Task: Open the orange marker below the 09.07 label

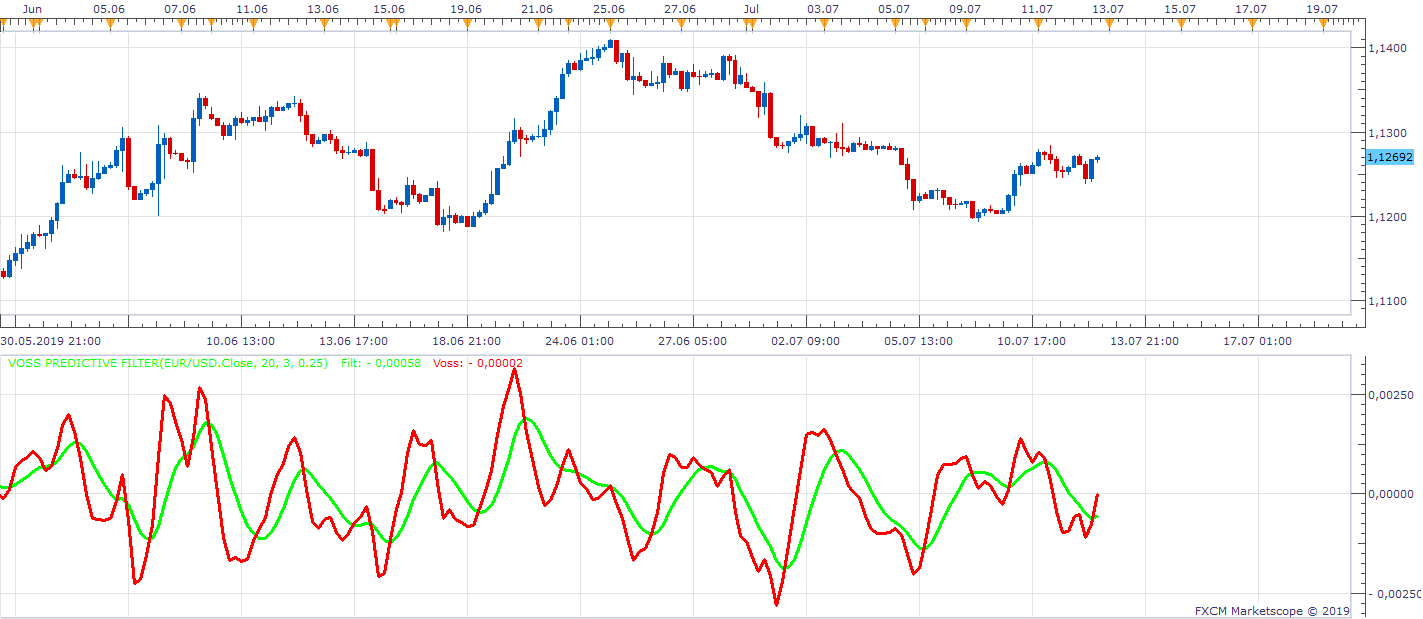Action: [x=966, y=23]
